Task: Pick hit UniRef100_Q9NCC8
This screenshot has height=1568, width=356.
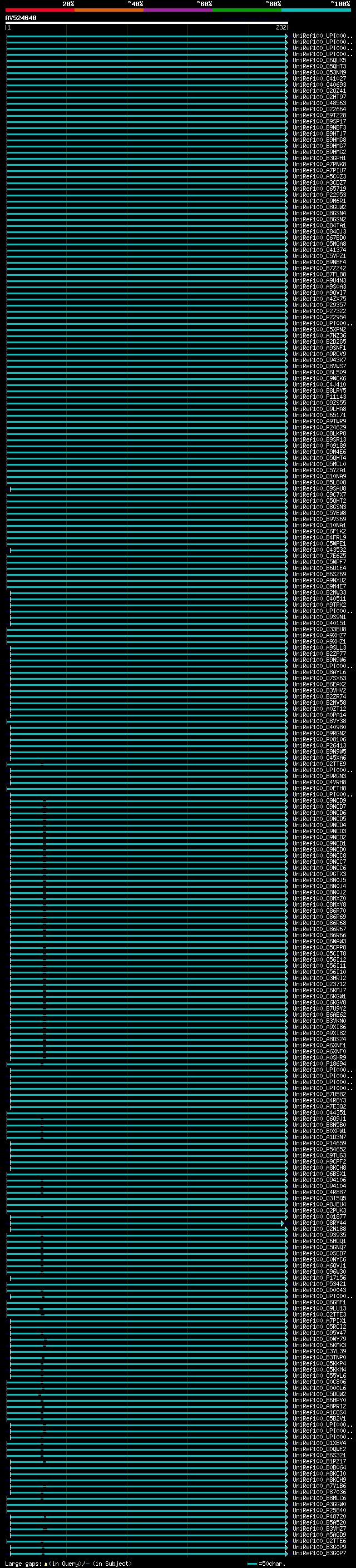Action: [319, 855]
